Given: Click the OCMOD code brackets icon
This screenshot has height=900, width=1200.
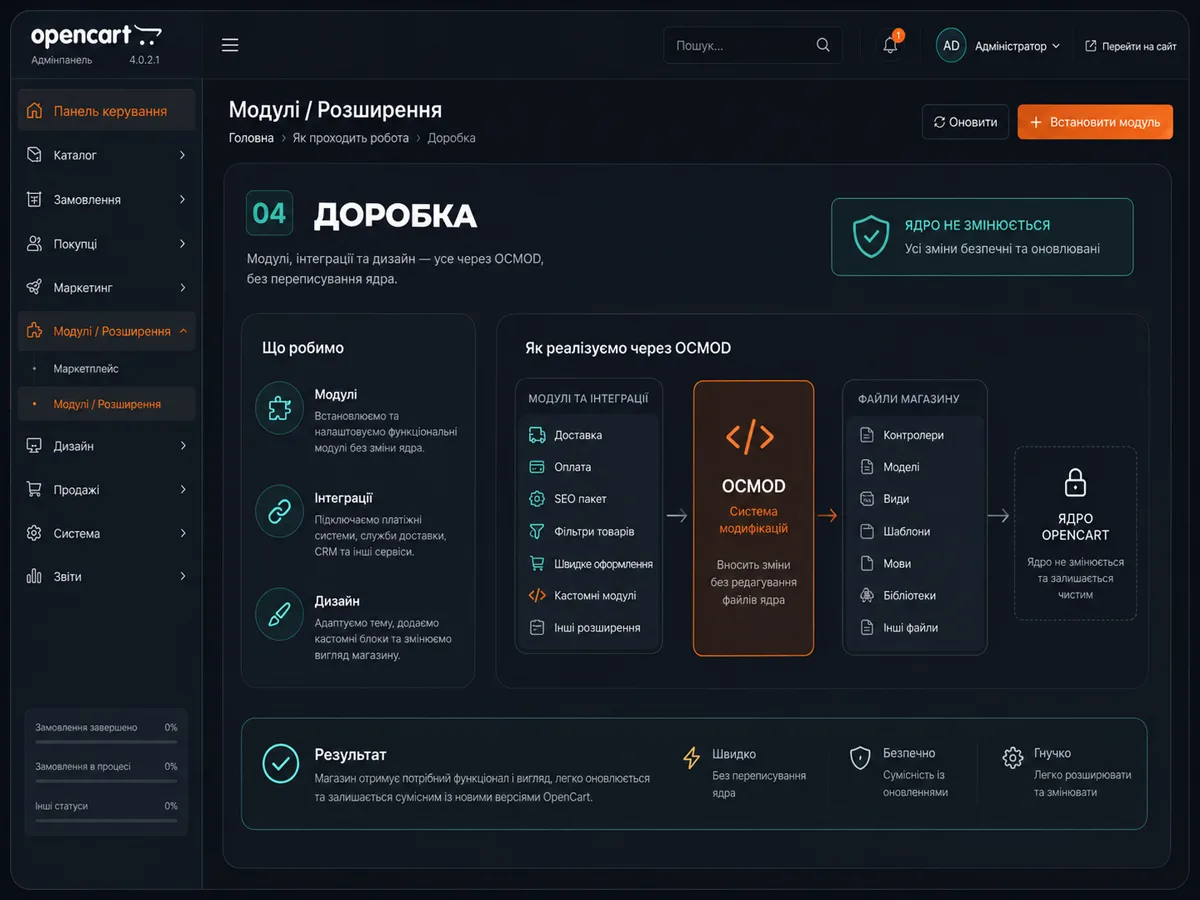Looking at the screenshot, I should [x=750, y=436].
